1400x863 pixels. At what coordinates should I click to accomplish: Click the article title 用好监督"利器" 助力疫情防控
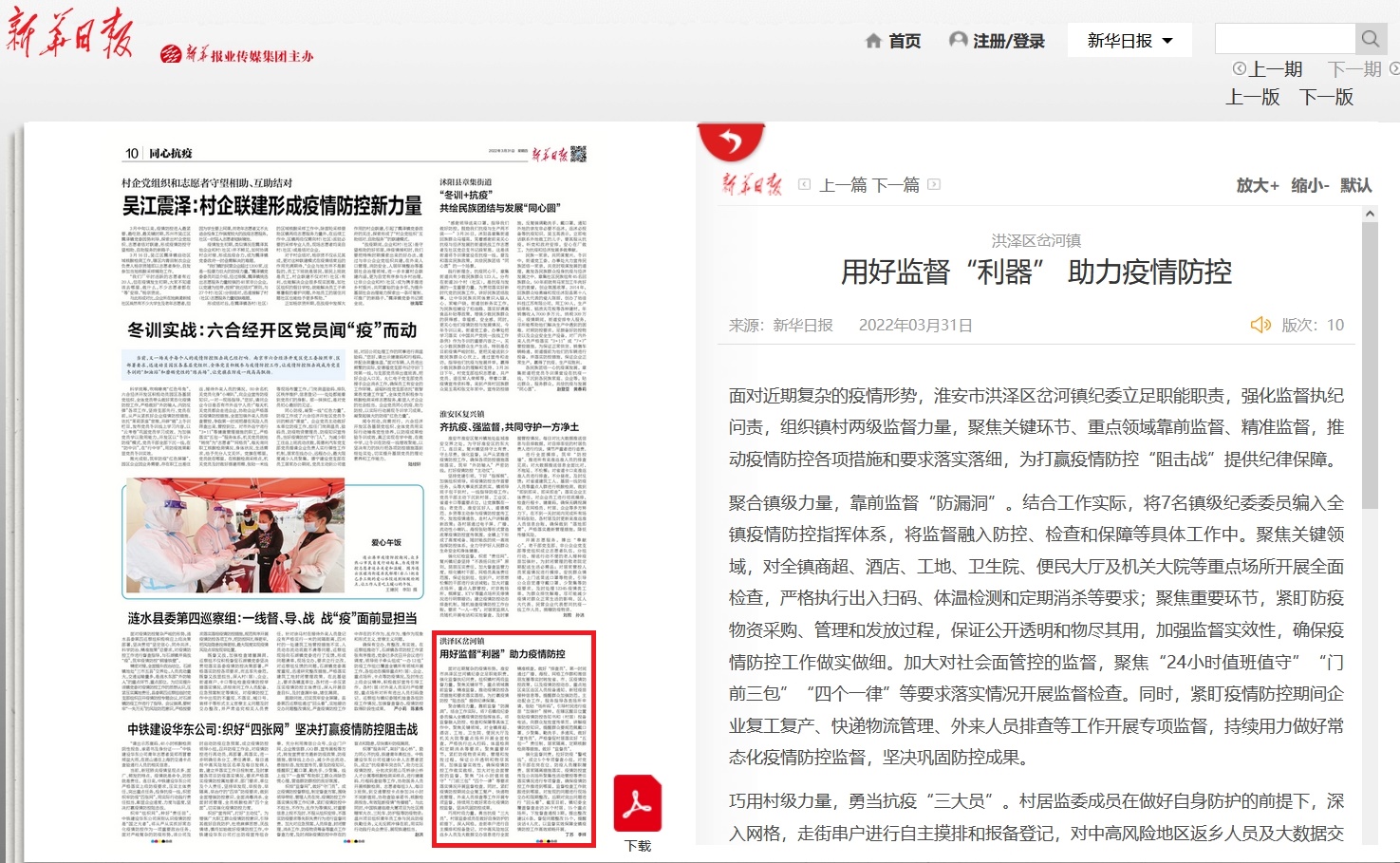tap(1036, 272)
